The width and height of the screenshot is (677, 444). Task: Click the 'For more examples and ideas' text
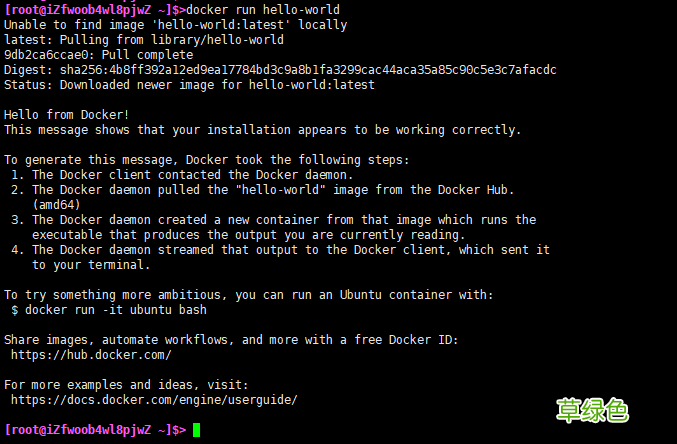coord(126,385)
